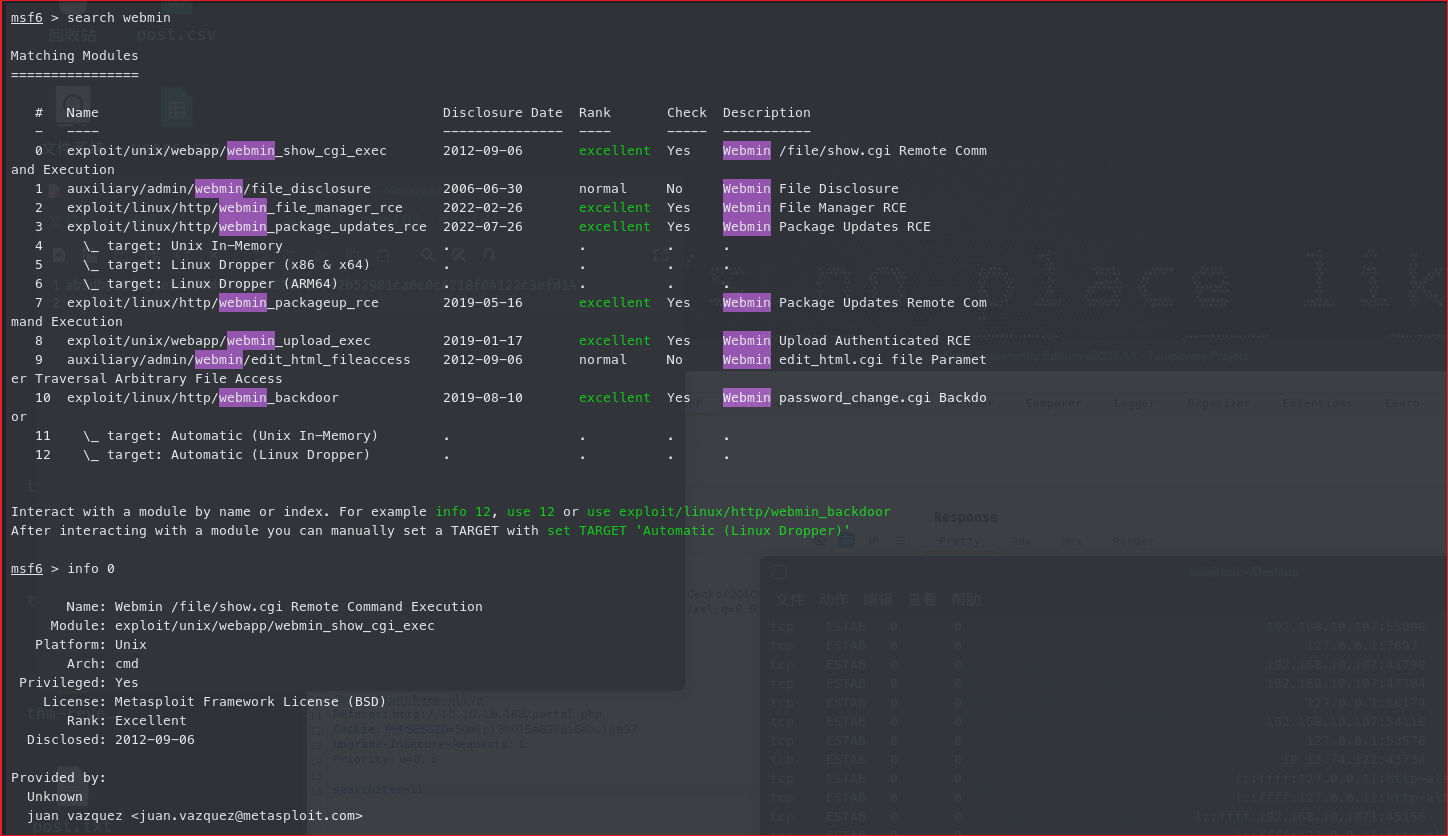
Task: Click the 'Matching Modules' heading
Action: point(75,55)
